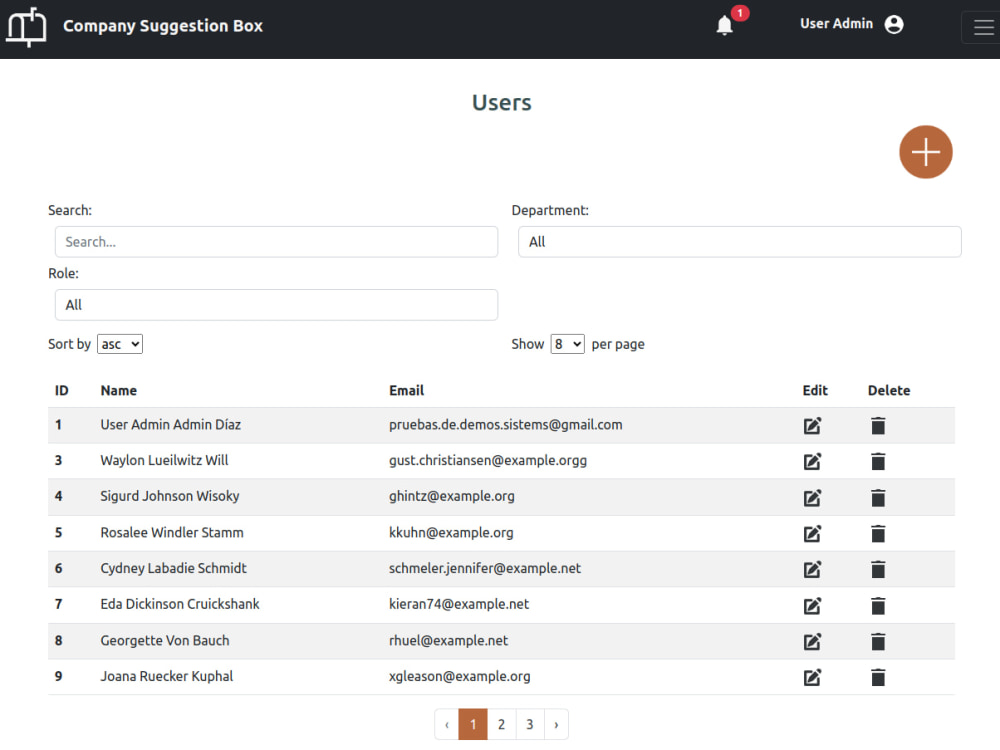The width and height of the screenshot is (1000, 750).
Task: Click the User Admin name in header
Action: click(836, 24)
